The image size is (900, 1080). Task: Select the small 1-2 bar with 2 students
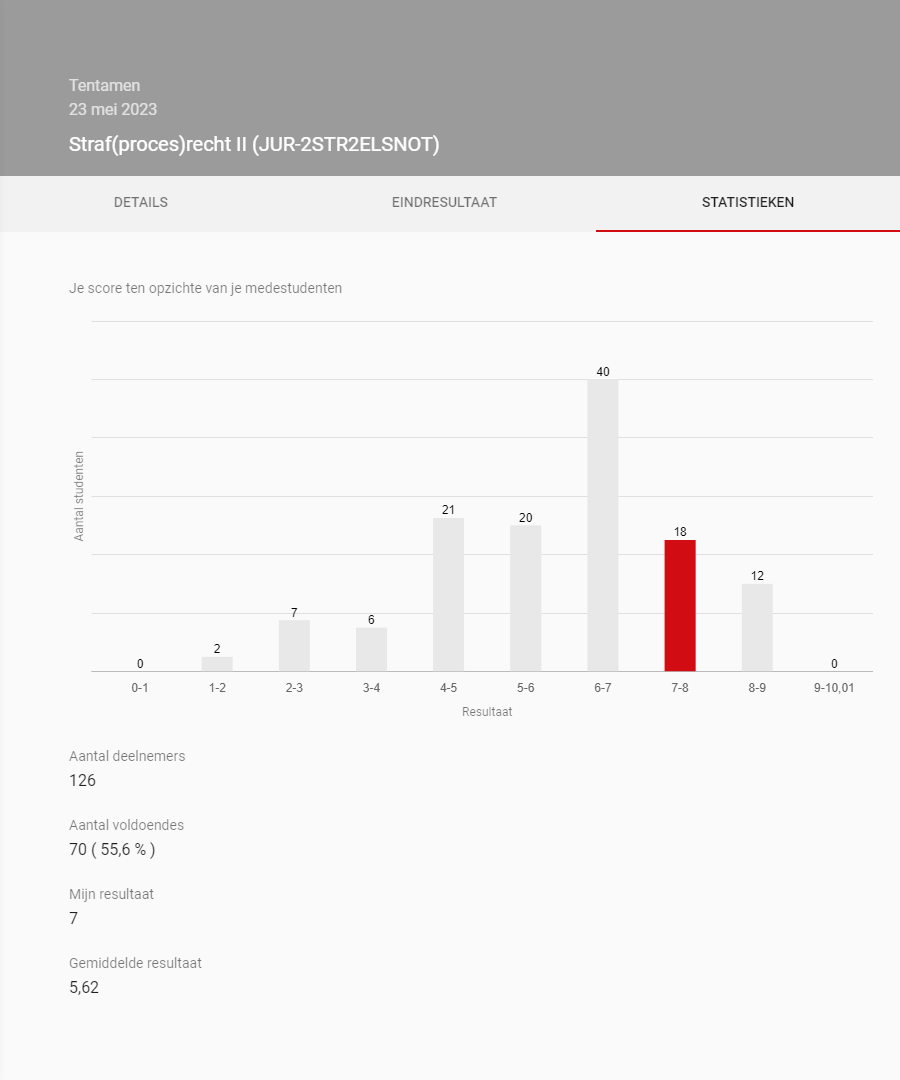coord(217,664)
